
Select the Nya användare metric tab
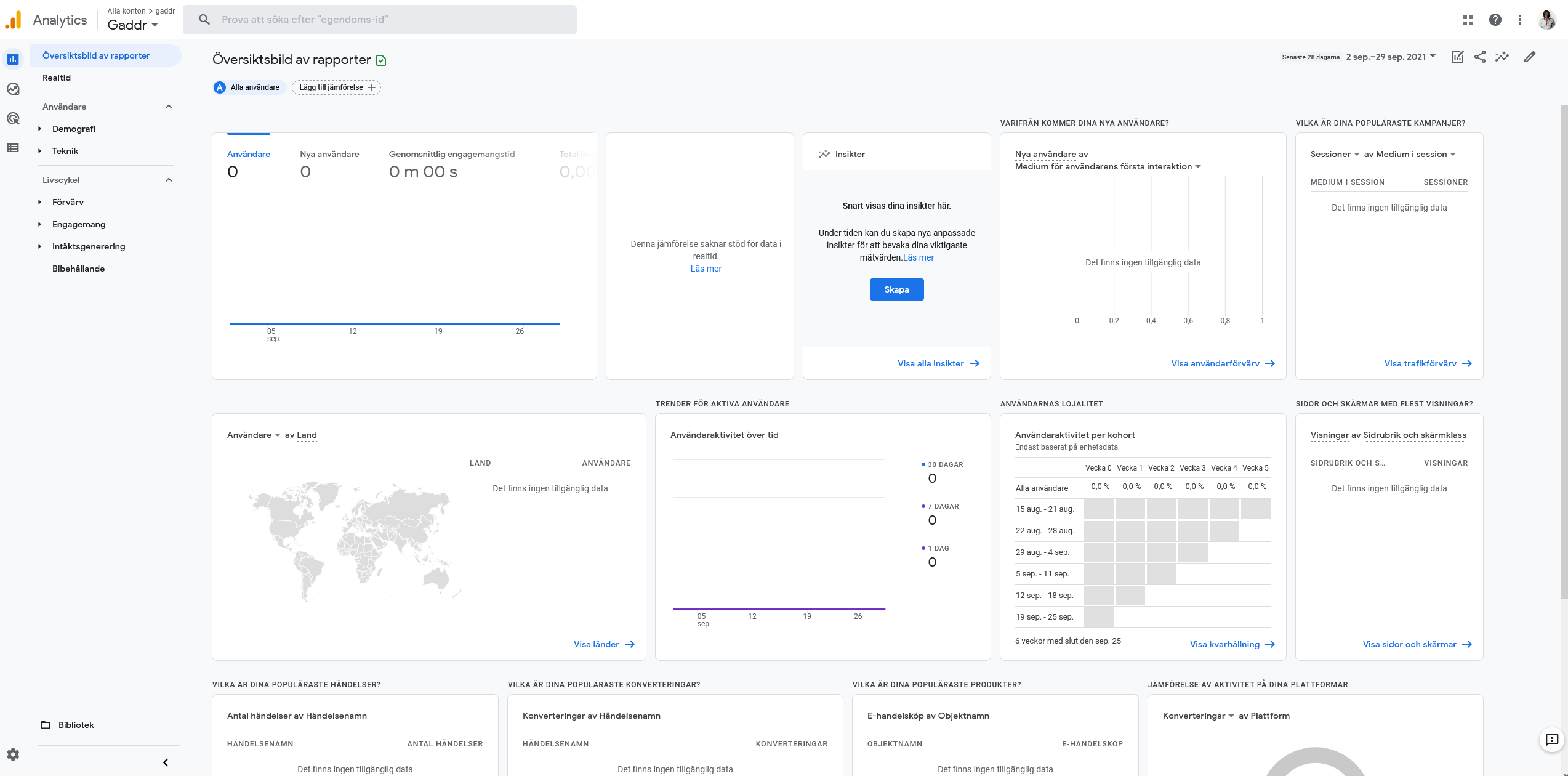(329, 154)
